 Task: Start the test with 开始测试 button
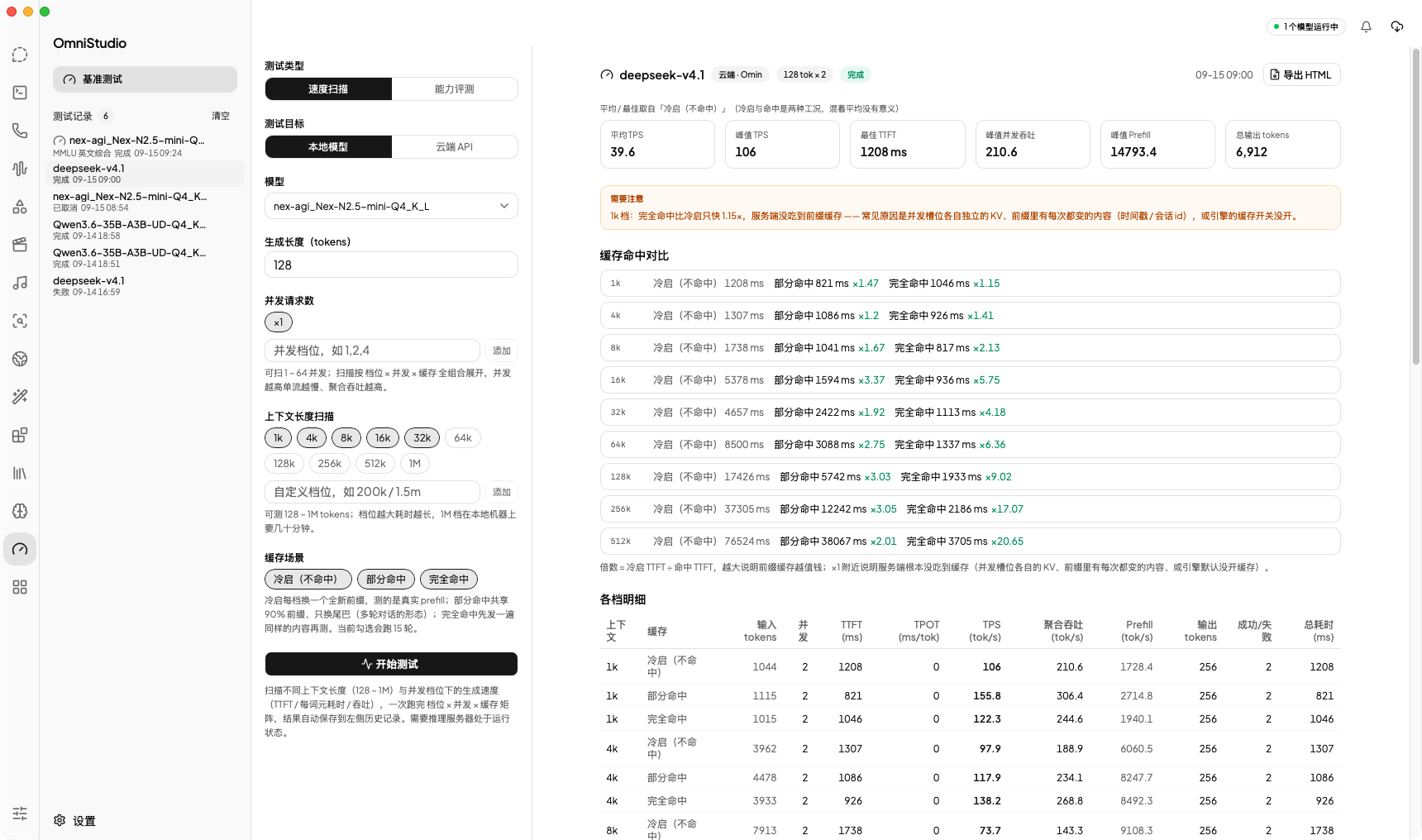pos(391,664)
